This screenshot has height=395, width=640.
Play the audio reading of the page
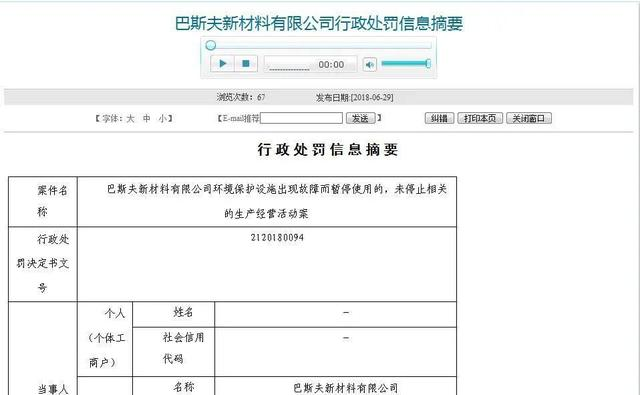click(x=222, y=64)
